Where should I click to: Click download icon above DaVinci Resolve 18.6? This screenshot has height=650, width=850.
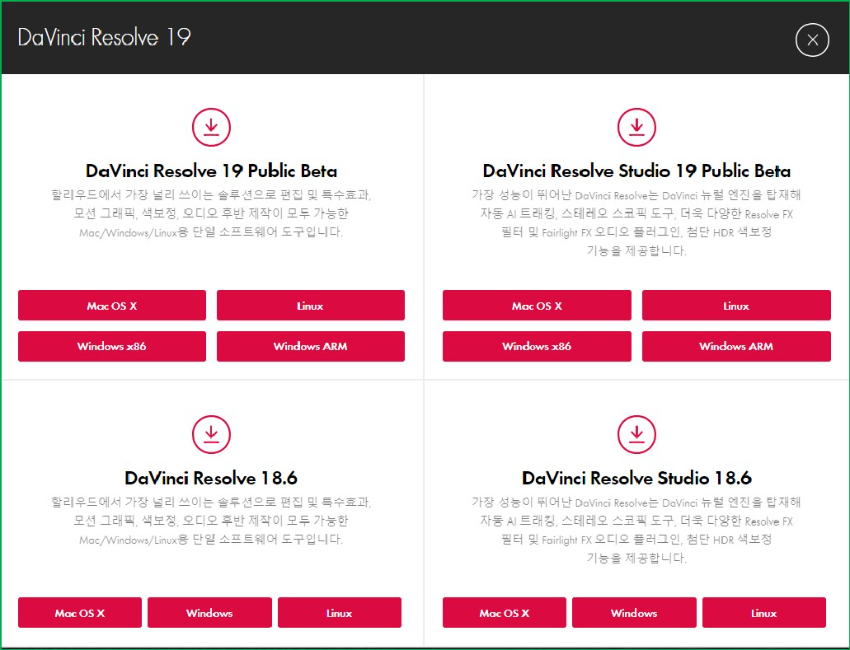tap(211, 433)
